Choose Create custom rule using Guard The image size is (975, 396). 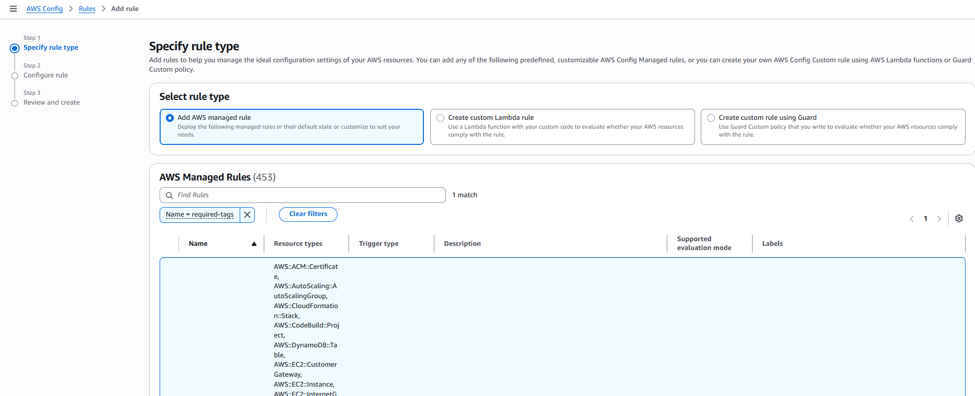pos(833,127)
